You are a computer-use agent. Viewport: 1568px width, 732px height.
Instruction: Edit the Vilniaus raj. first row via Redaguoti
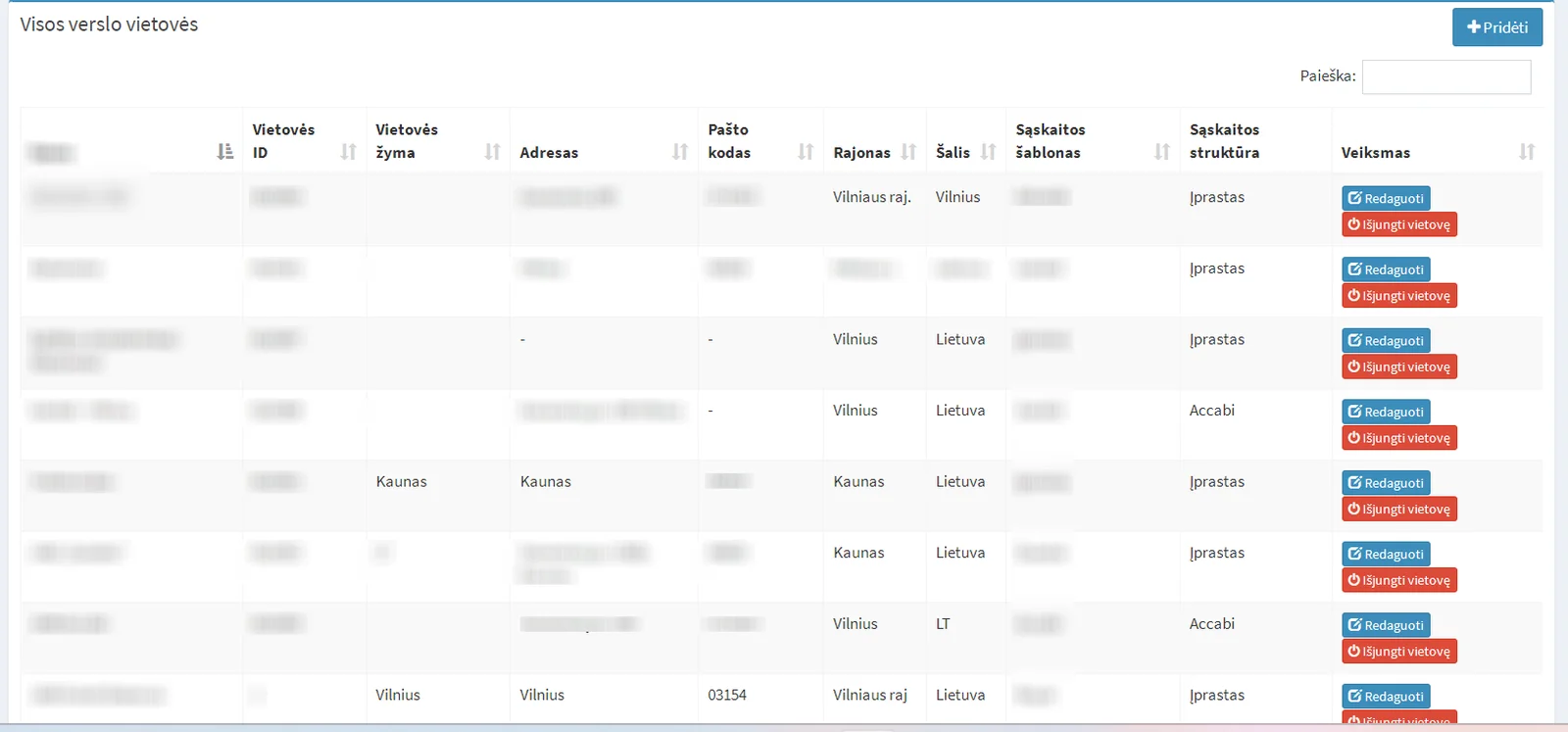tap(1385, 198)
